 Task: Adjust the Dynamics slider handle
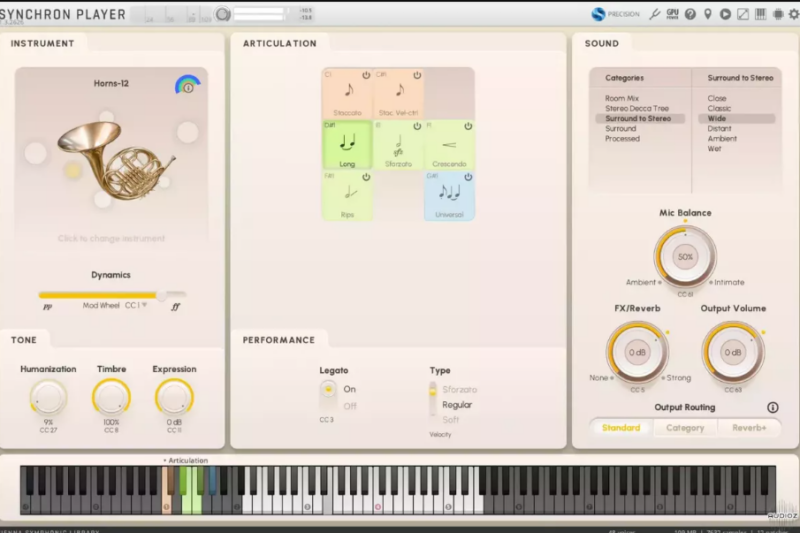(x=161, y=295)
